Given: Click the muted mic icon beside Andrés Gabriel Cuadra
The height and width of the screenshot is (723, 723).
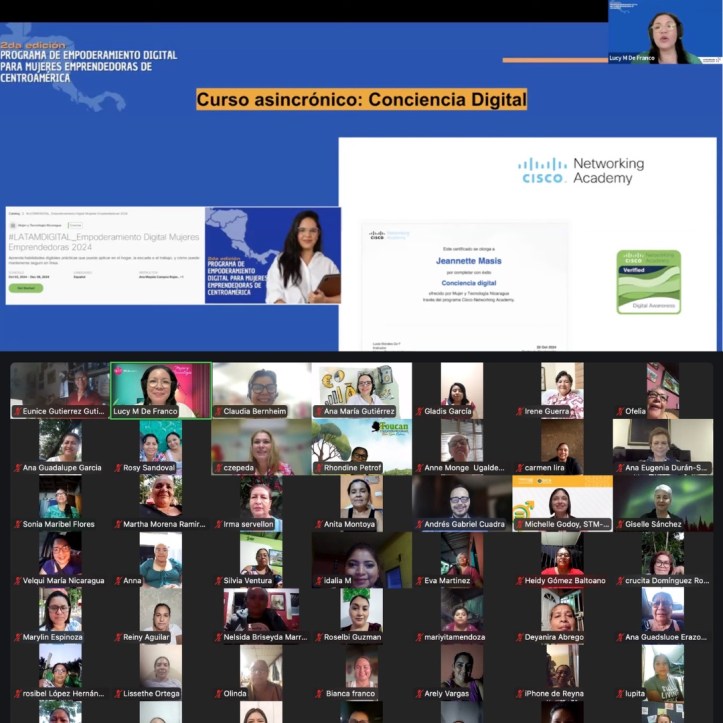Looking at the screenshot, I should (420, 524).
